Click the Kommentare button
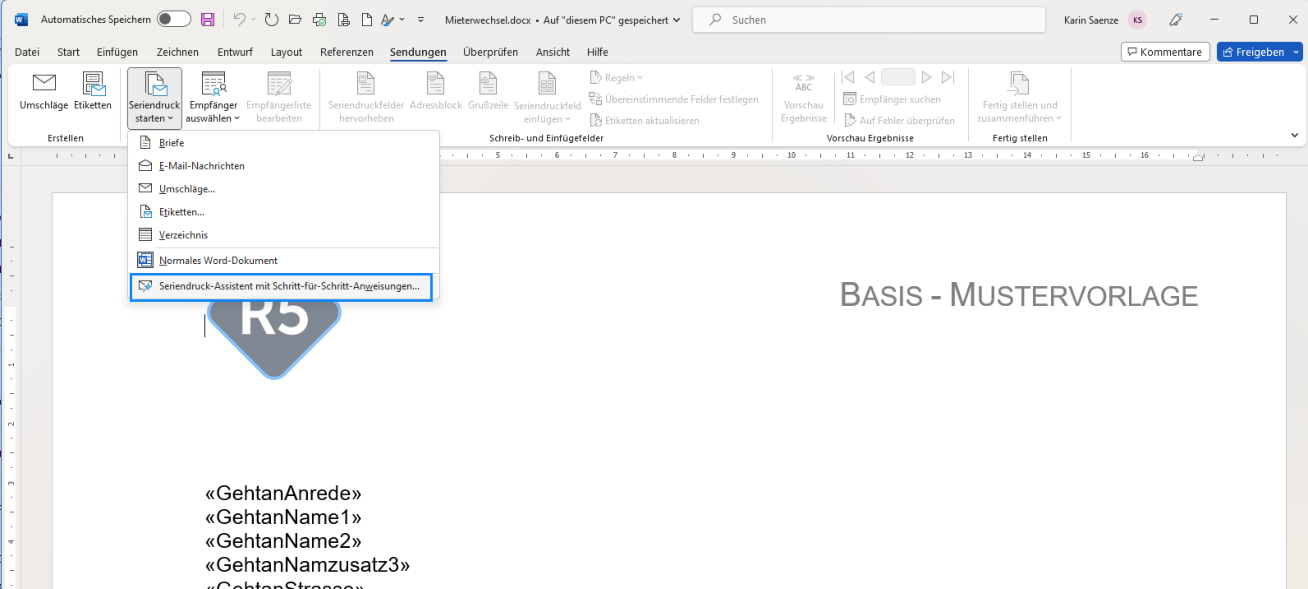Viewport: 1308px width, 589px height. click(x=1165, y=52)
